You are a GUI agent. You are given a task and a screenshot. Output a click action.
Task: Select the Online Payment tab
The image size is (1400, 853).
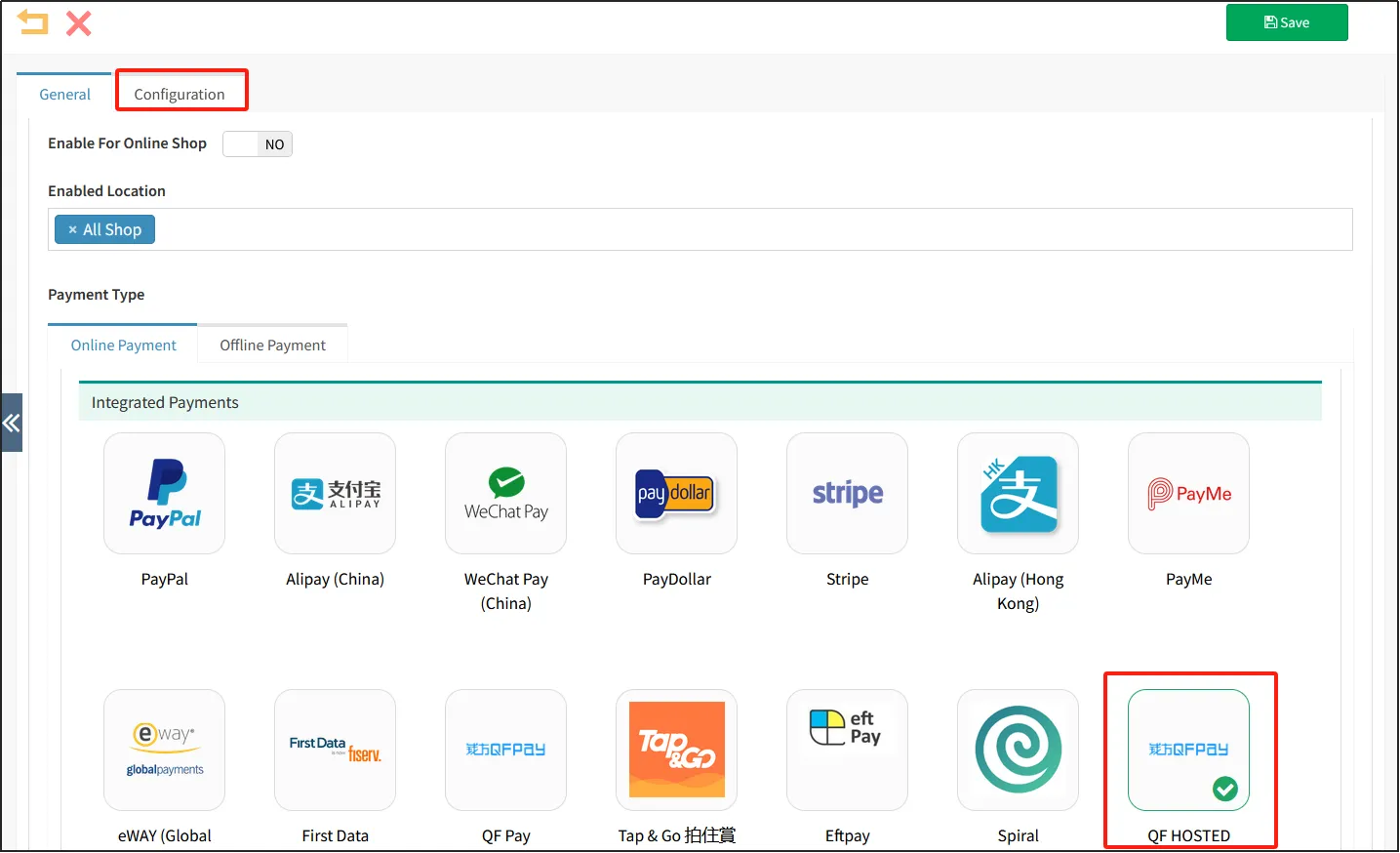tap(123, 345)
